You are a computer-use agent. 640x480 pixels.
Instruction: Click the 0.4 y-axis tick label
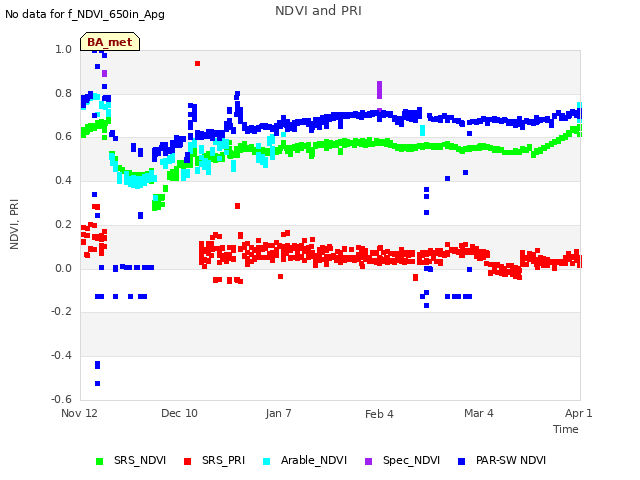[x=63, y=180]
